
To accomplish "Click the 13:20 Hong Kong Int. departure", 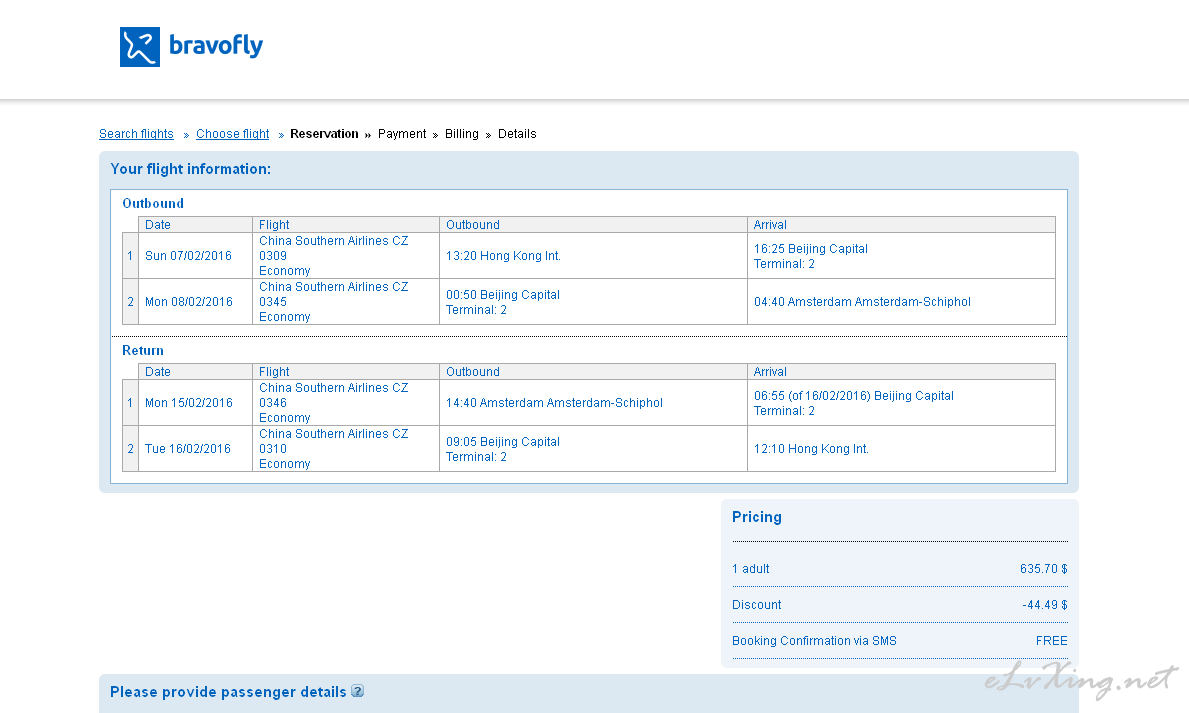I will (x=503, y=256).
